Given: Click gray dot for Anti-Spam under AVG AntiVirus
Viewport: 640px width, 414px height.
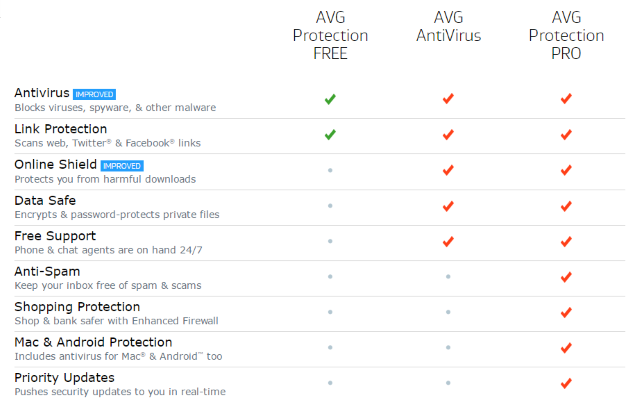Looking at the screenshot, I should (448, 277).
